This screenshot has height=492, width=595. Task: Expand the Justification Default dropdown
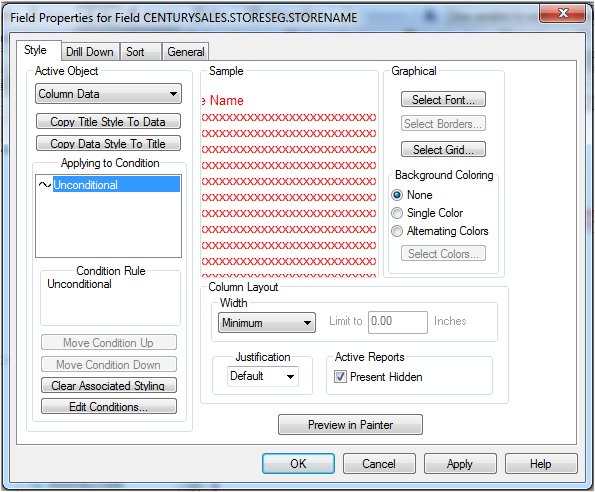(263, 376)
